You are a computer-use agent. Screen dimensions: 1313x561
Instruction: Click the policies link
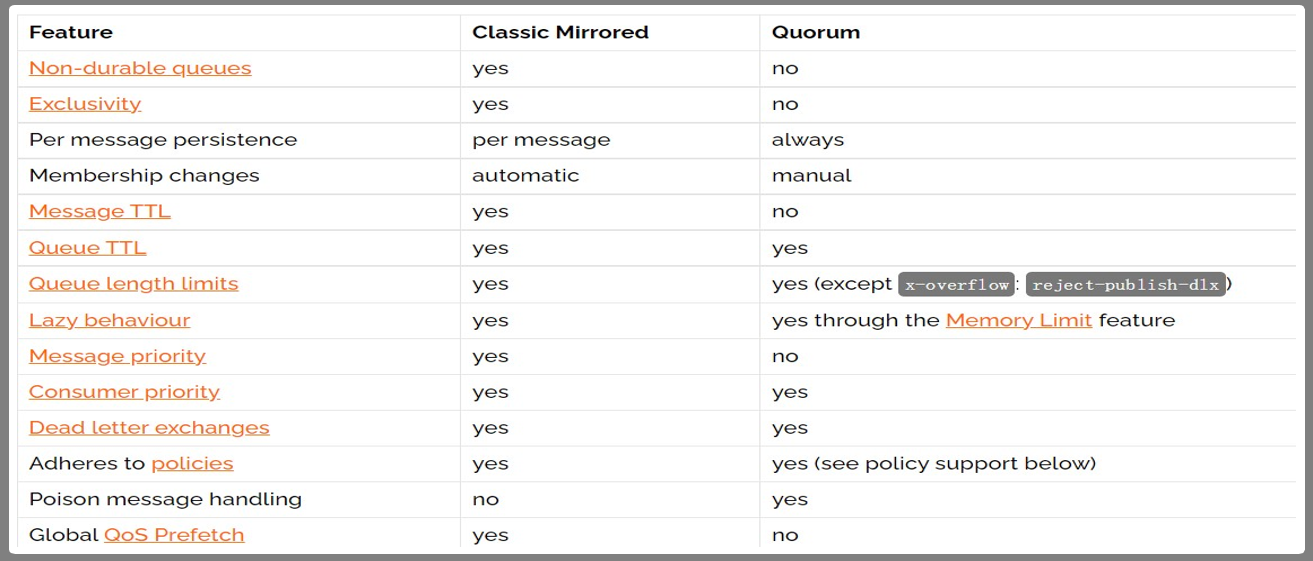[192, 464]
